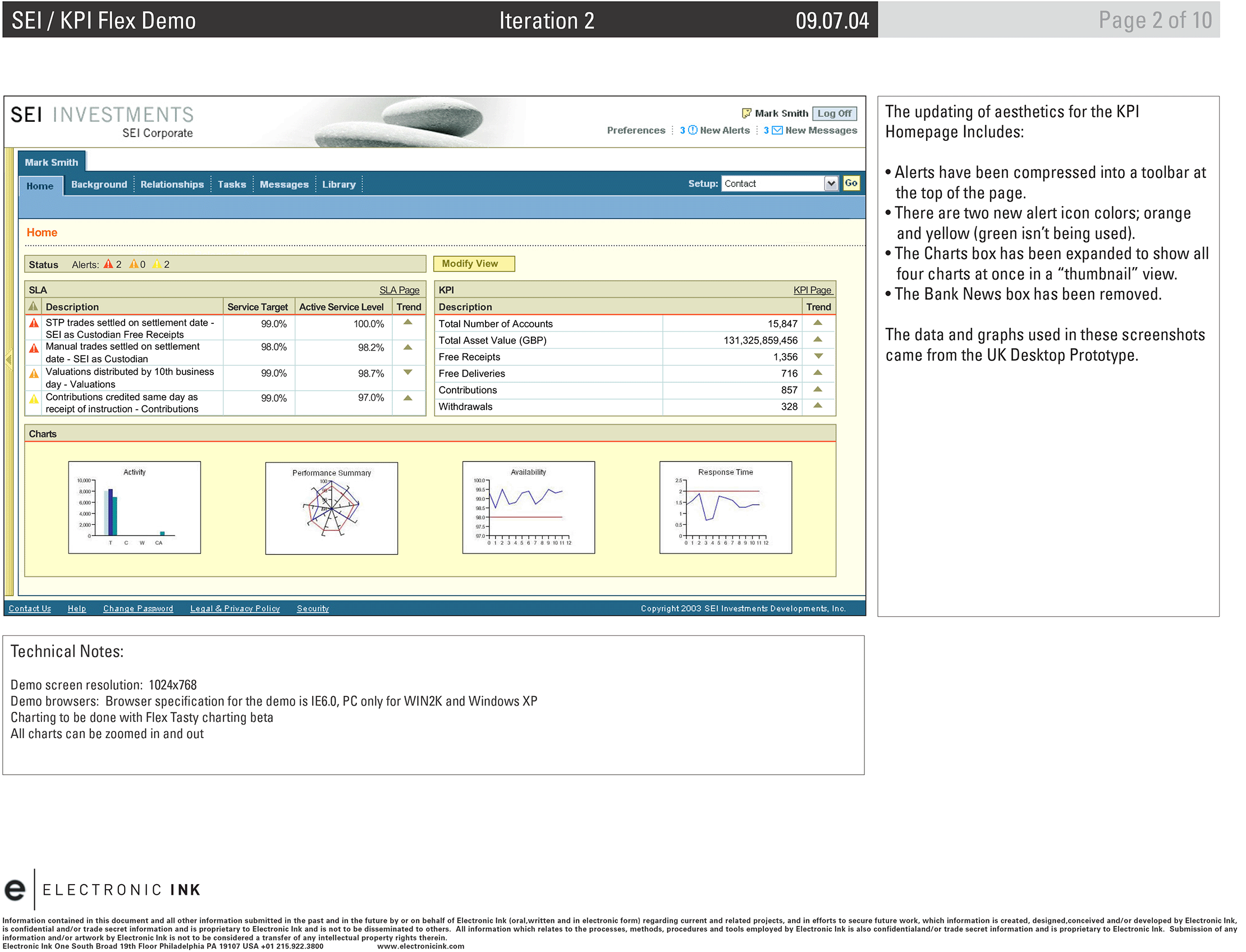Click the orange alert icon in Status bar

pos(134,264)
